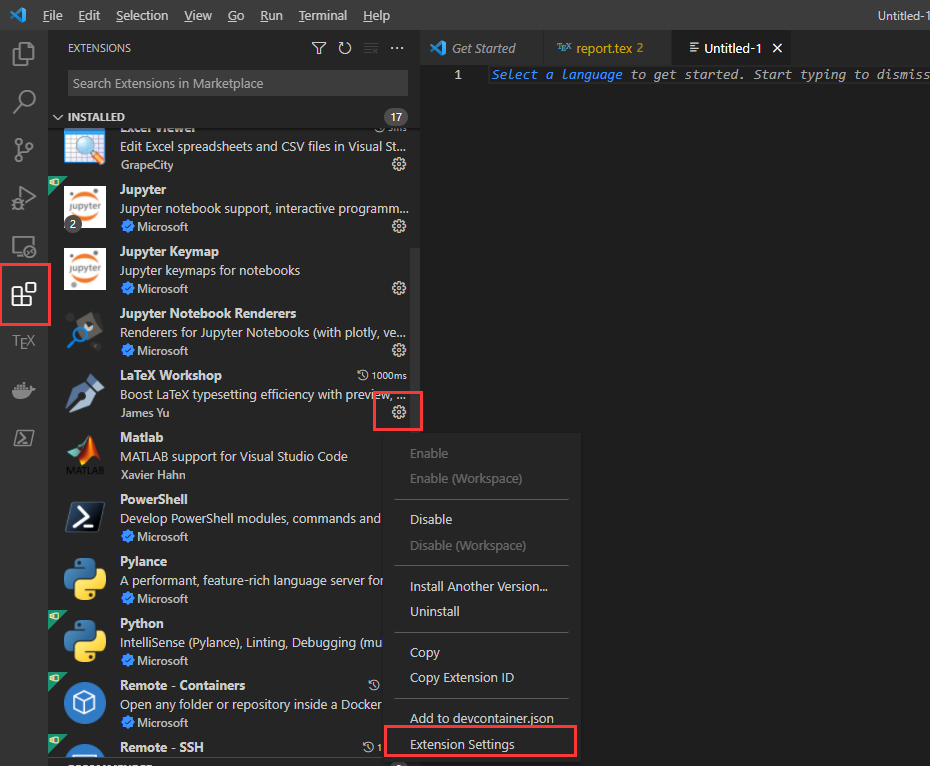Image resolution: width=930 pixels, height=766 pixels.
Task: Click the filter extensions funnel icon
Action: pyautogui.click(x=319, y=48)
